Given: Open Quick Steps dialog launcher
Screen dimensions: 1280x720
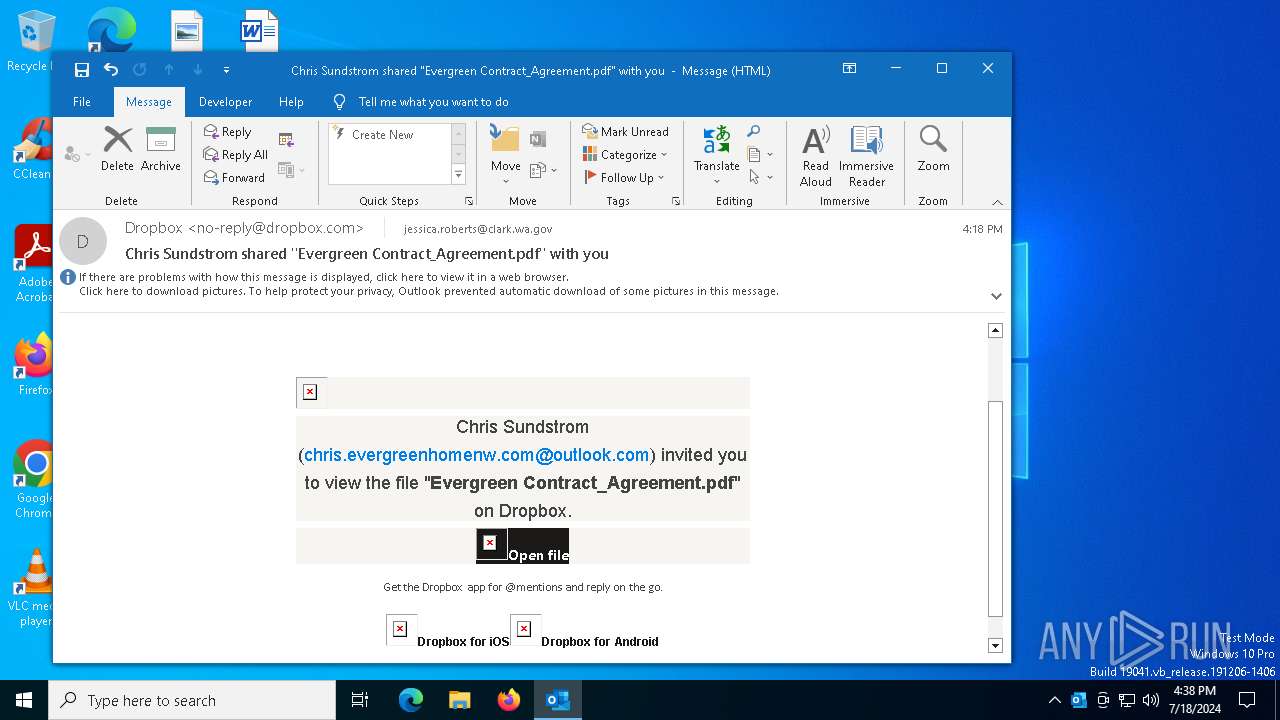Looking at the screenshot, I should pyautogui.click(x=469, y=201).
